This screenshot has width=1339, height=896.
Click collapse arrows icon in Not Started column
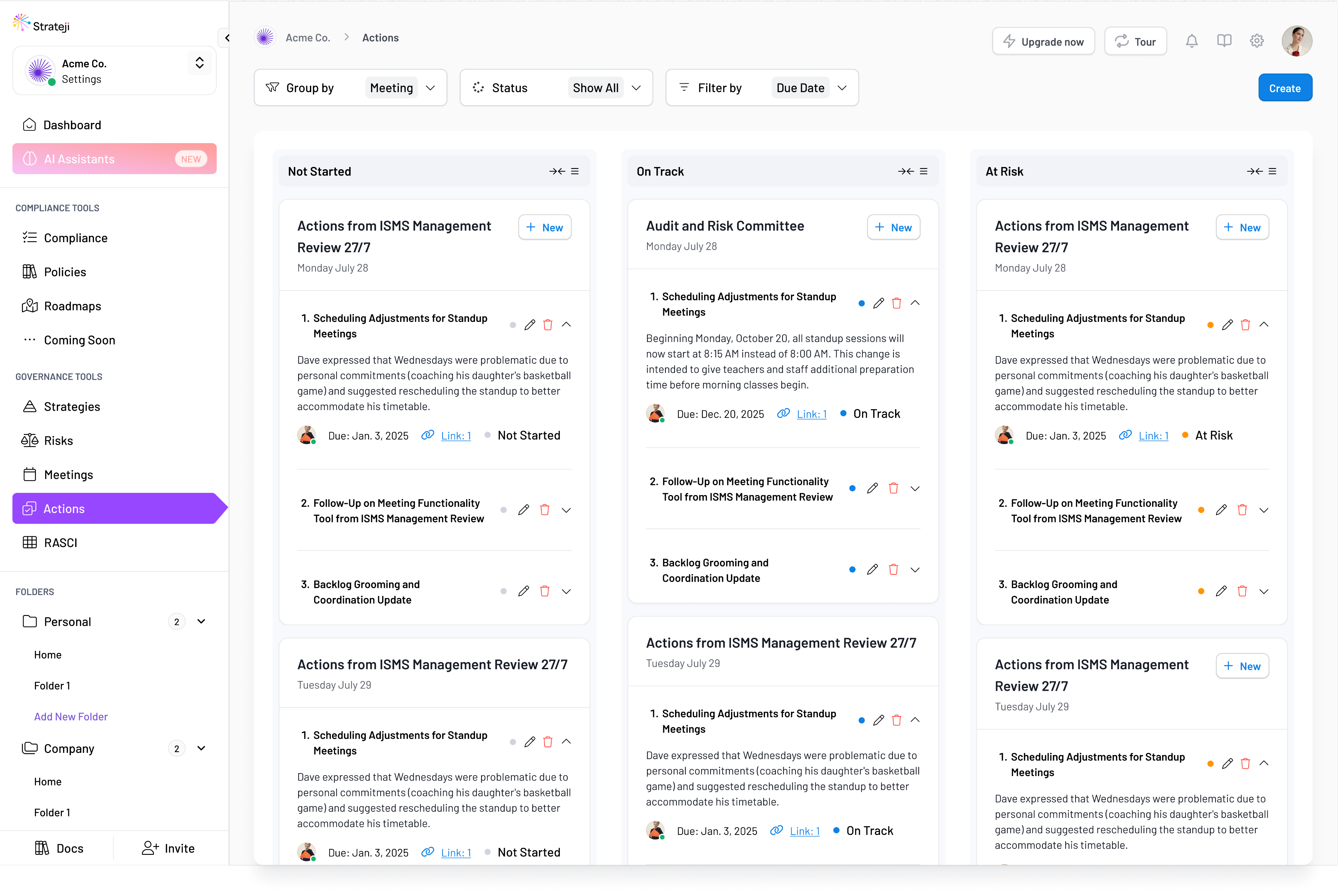pyautogui.click(x=557, y=172)
